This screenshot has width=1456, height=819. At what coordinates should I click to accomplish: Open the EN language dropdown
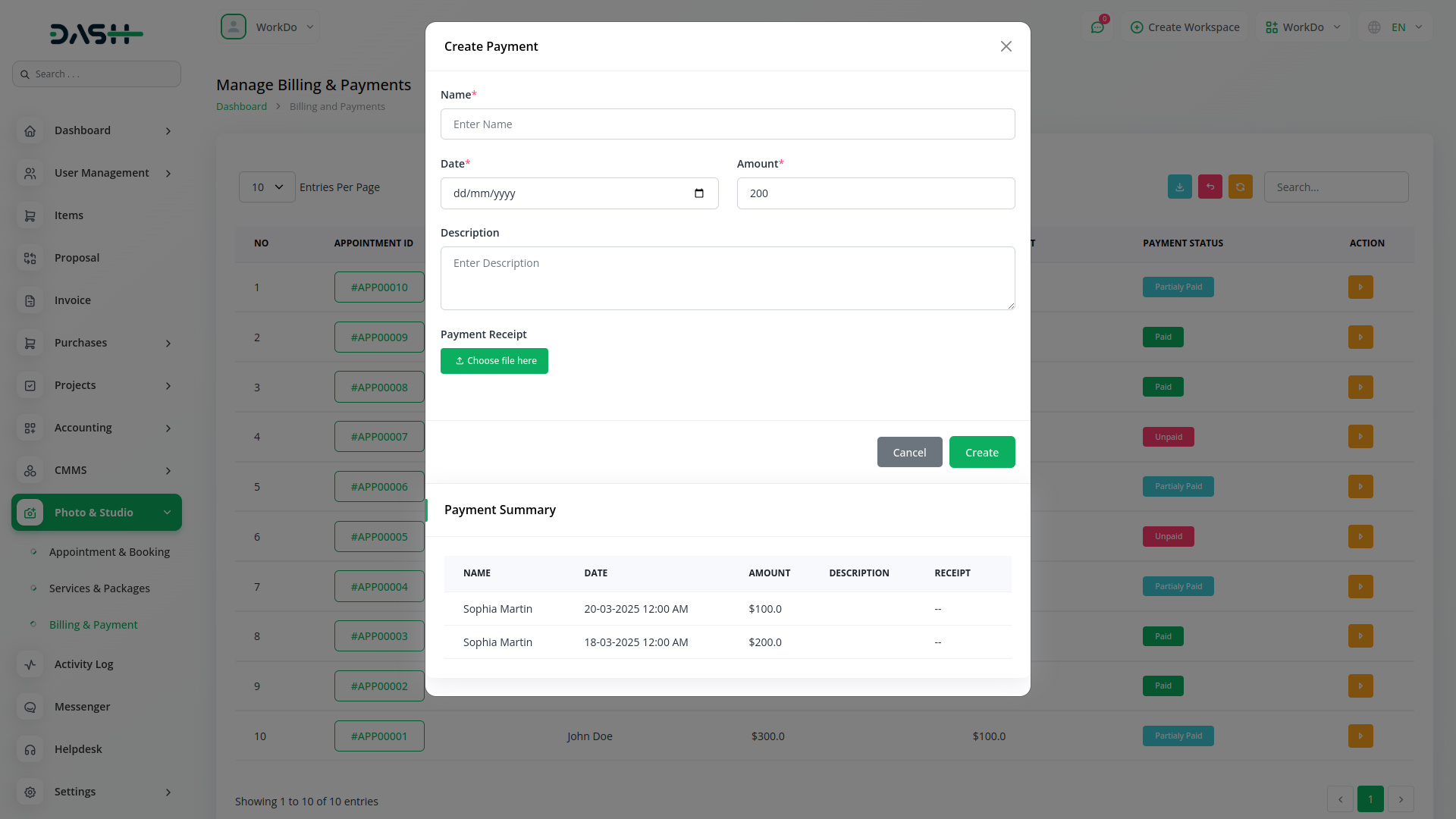tap(1398, 27)
